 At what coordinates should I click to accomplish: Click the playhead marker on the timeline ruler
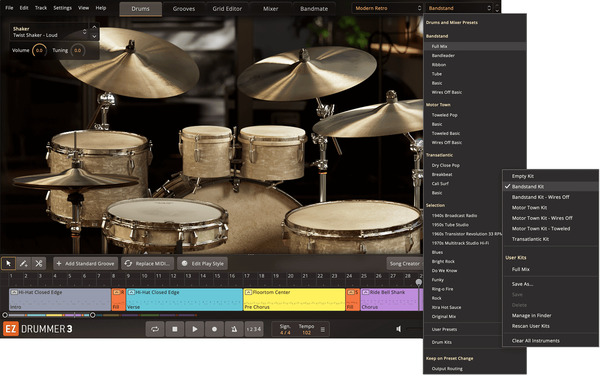tap(419, 282)
